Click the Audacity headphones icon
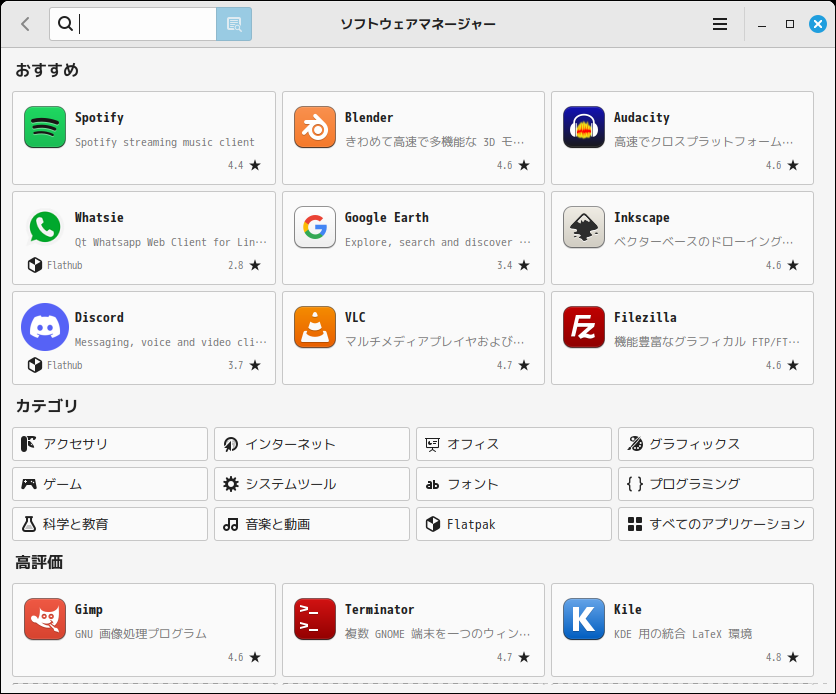Screen dimensions: 836x694 [584, 127]
